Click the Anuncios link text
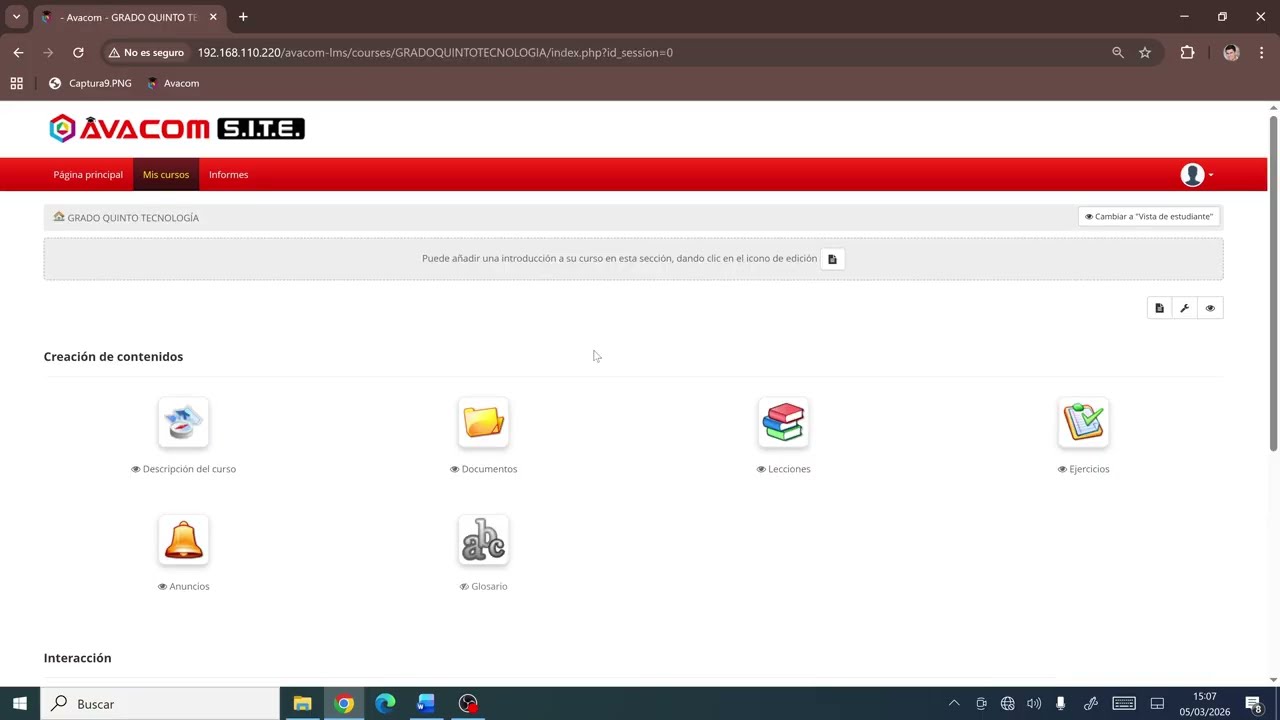This screenshot has height=720, width=1280. coord(189,587)
